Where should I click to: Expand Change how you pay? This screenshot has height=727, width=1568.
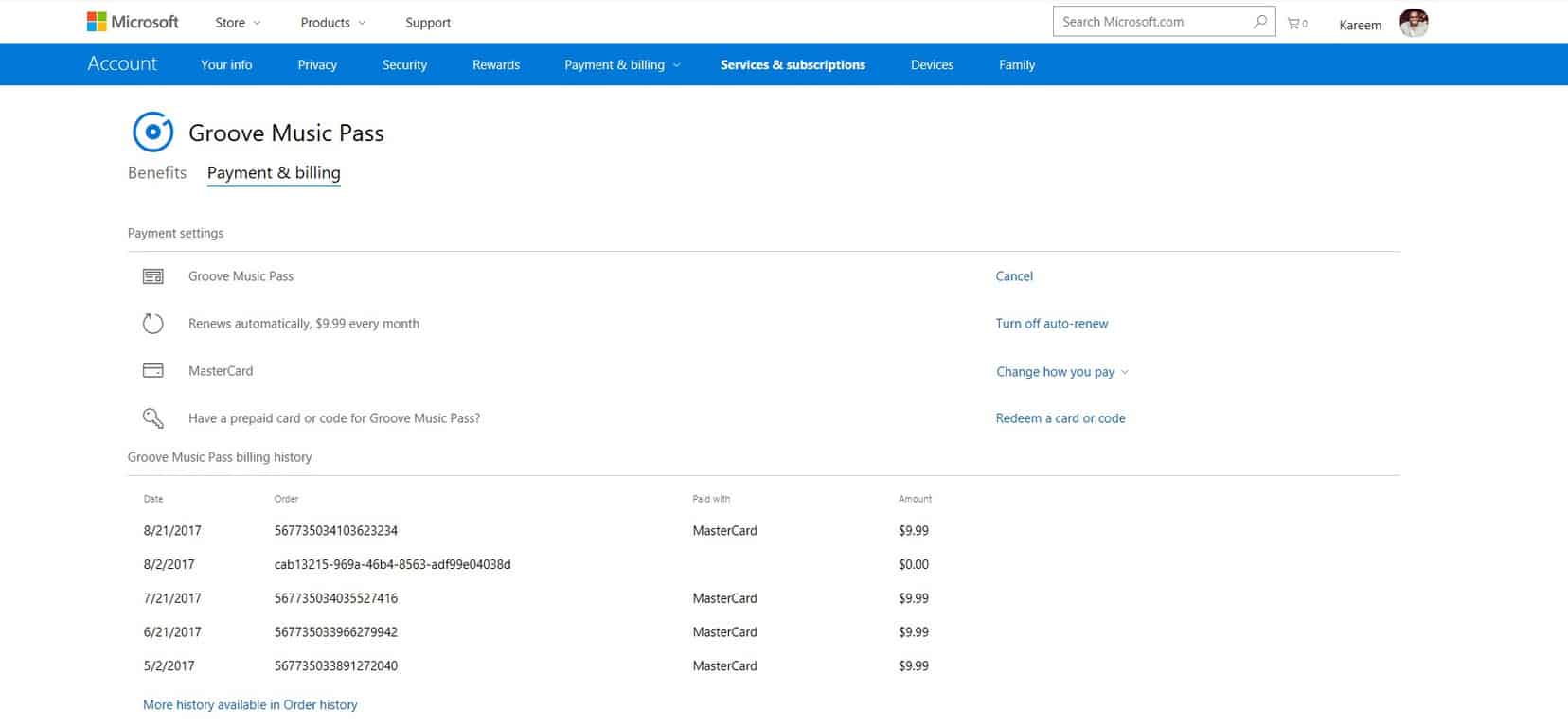click(x=1061, y=372)
